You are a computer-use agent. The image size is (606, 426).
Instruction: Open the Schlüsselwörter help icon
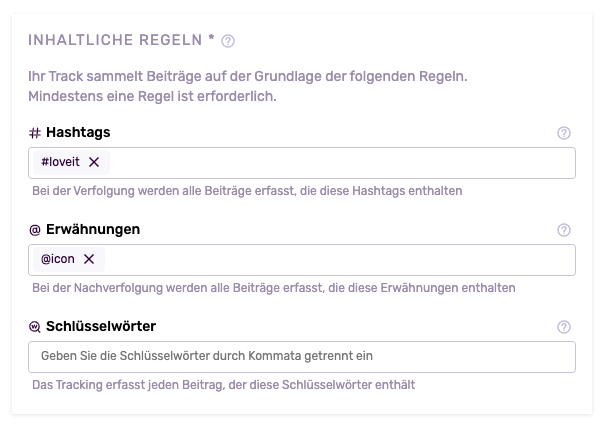click(x=564, y=327)
